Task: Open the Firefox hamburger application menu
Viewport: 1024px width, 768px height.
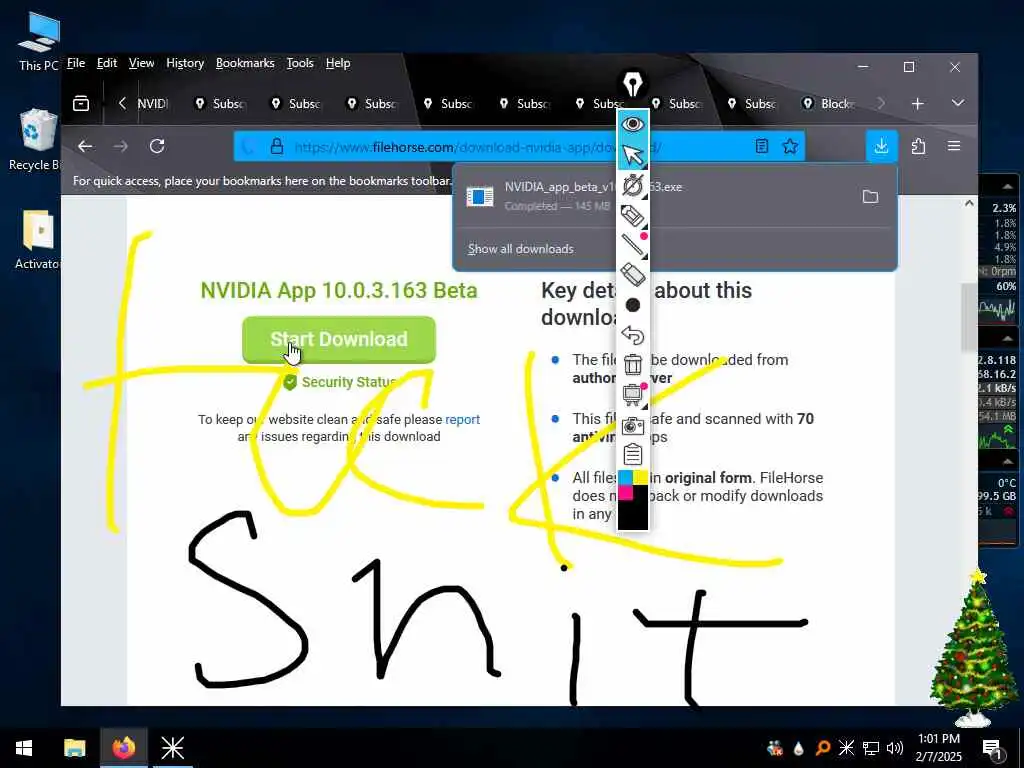Action: (x=954, y=146)
